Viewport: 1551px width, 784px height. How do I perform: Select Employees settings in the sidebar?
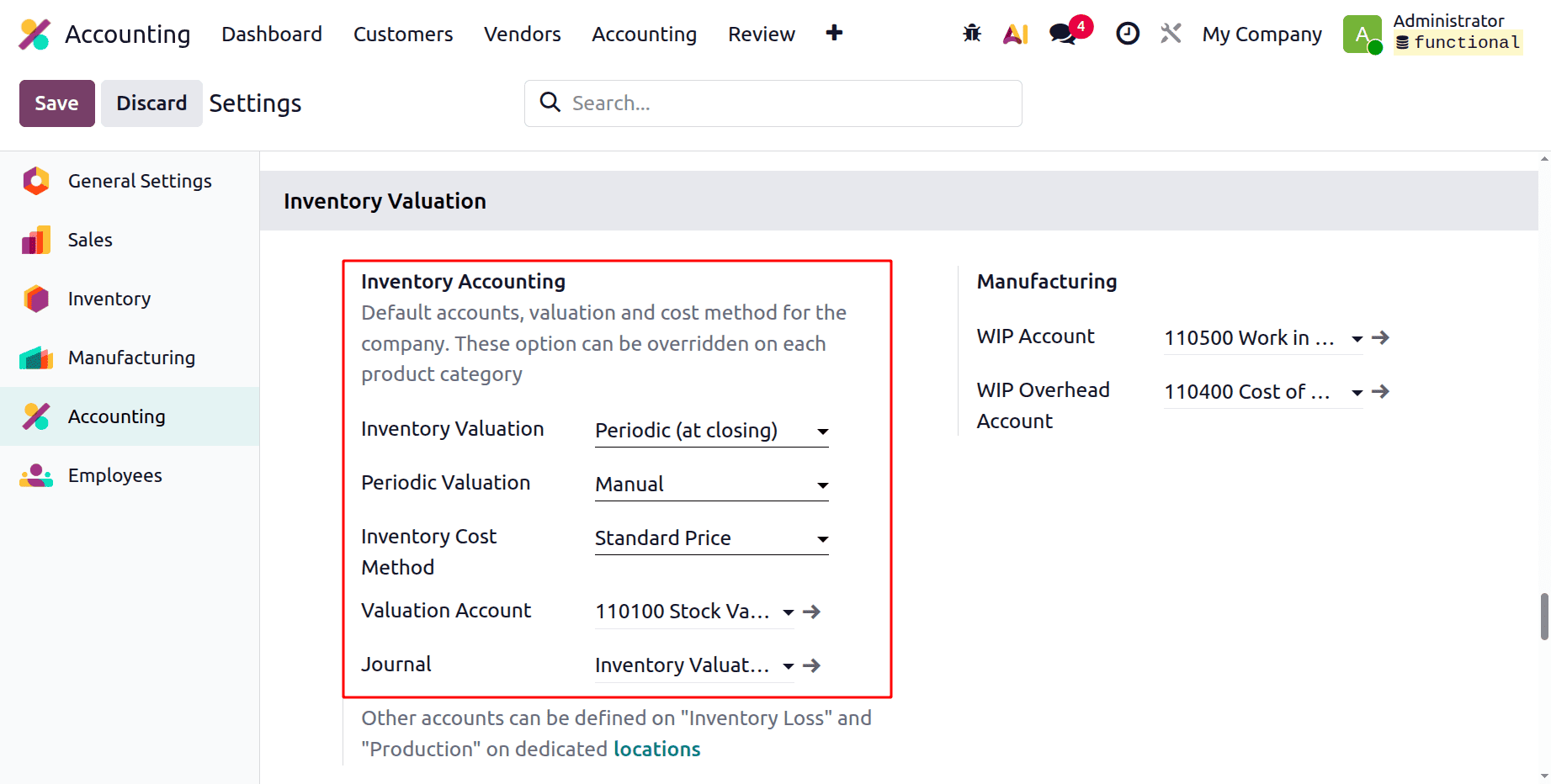tap(130, 475)
